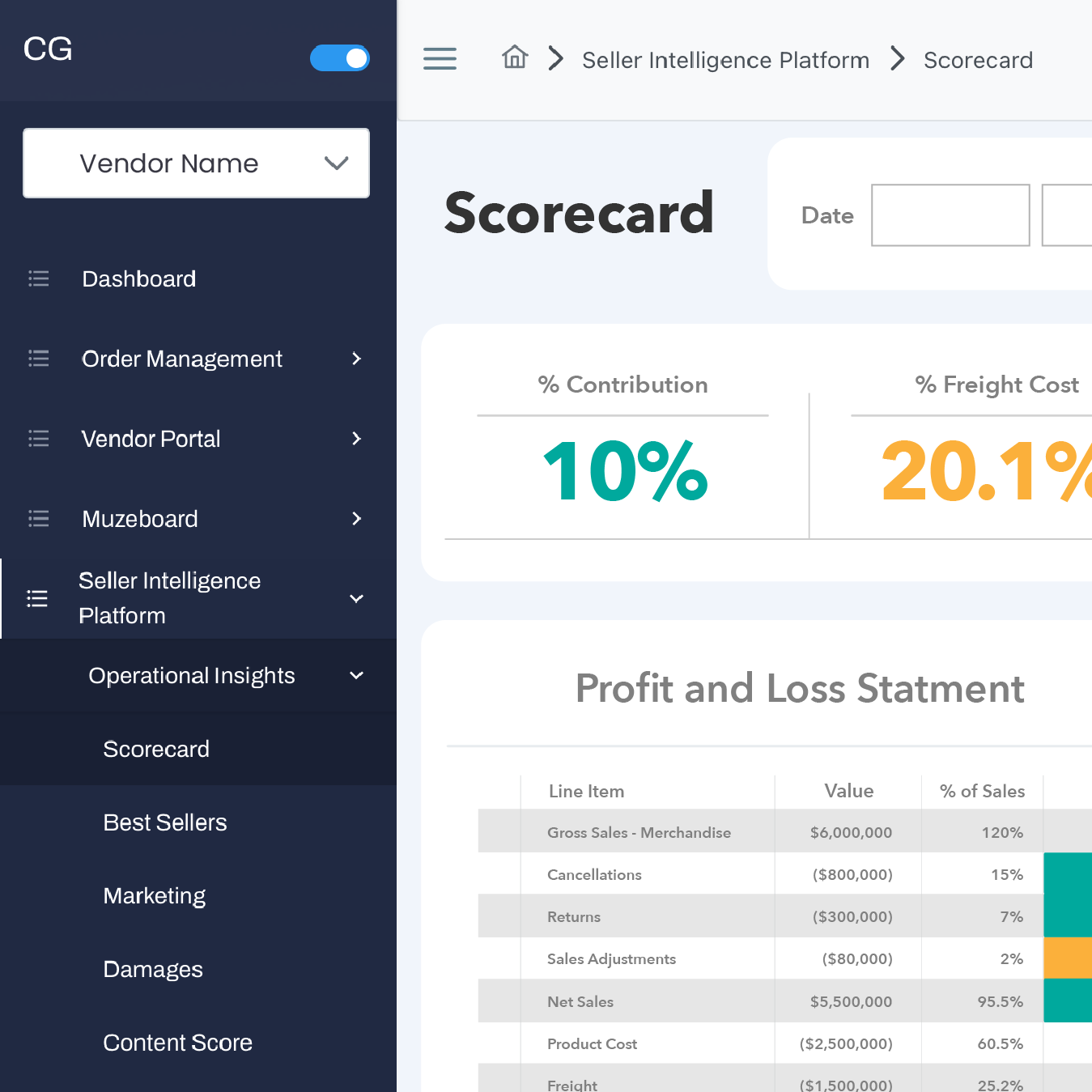Open the Vendor Name dropdown
Image resolution: width=1092 pixels, height=1092 pixels.
pos(196,163)
